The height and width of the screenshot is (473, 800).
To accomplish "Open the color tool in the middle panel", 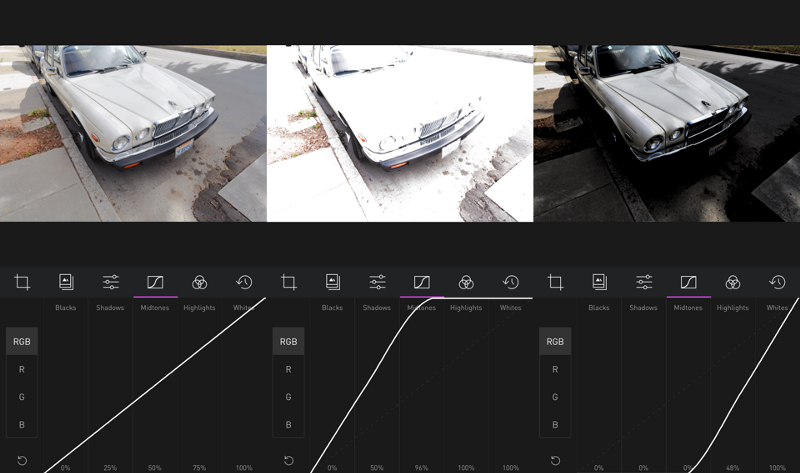I will [466, 283].
